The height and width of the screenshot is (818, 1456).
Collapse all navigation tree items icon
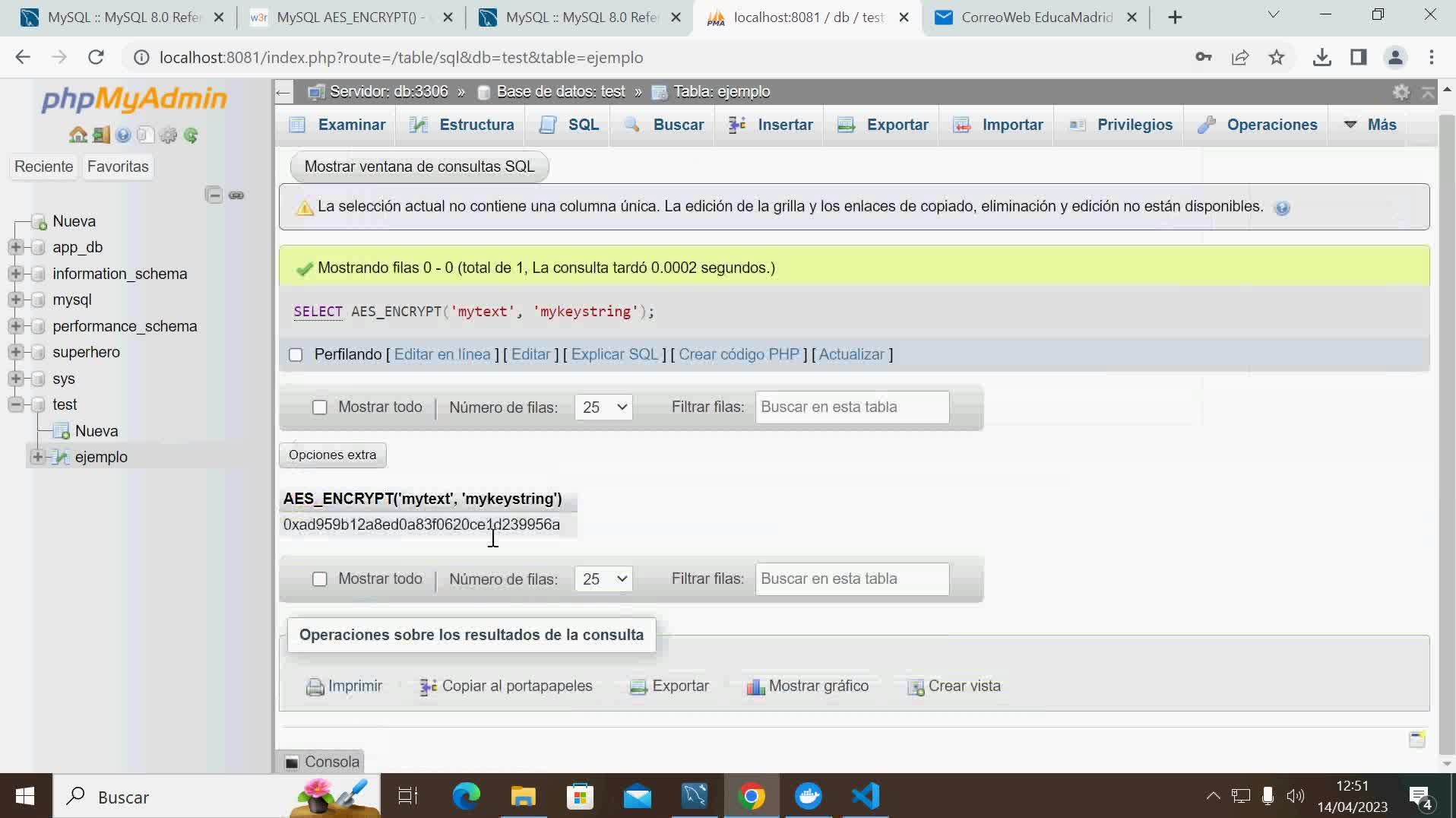pyautogui.click(x=214, y=195)
